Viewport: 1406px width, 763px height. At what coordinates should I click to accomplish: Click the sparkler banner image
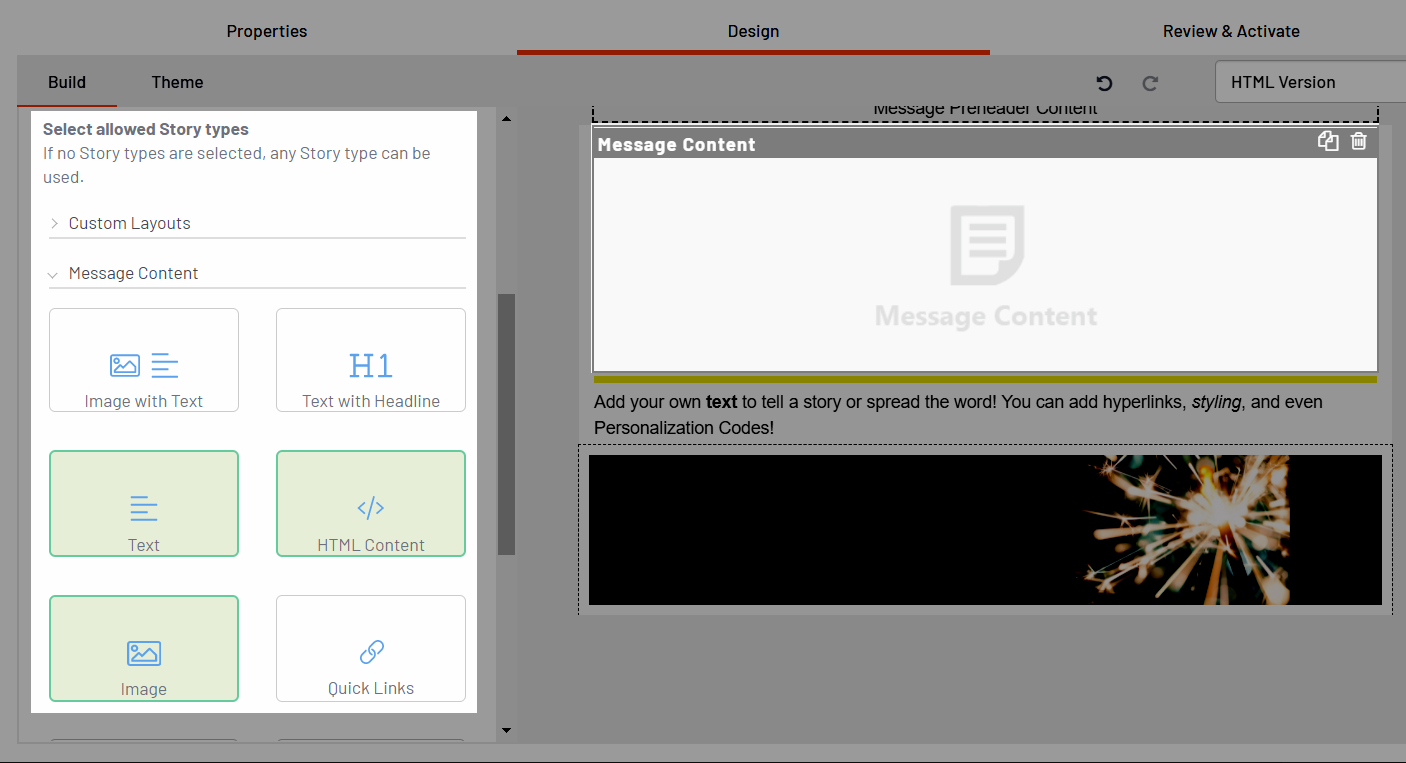[x=984, y=530]
